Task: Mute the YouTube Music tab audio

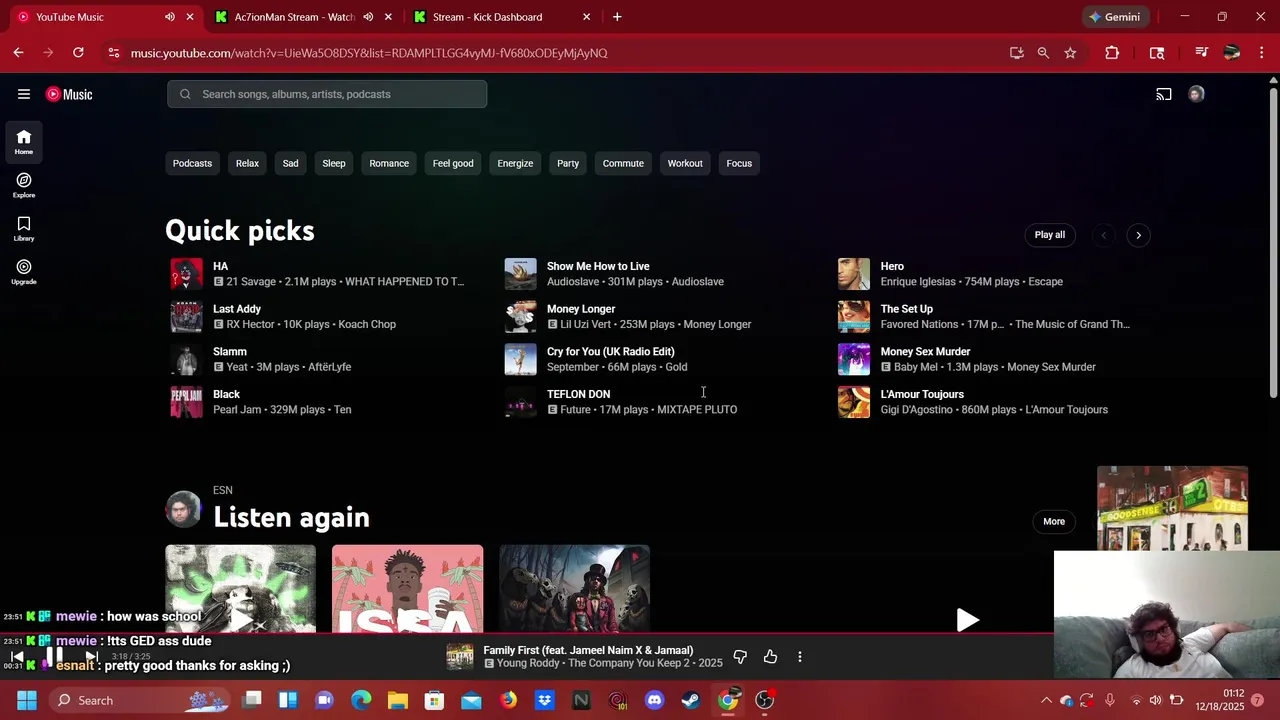Action: click(170, 17)
